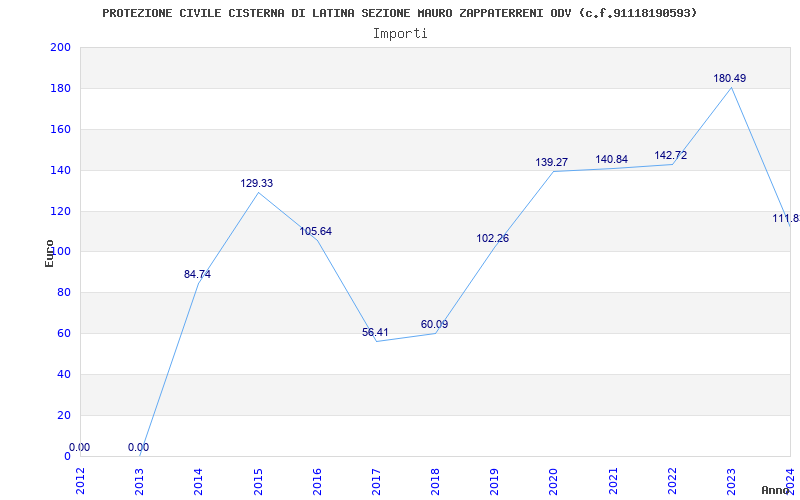Image resolution: width=800 pixels, height=500 pixels.
Task: Click the Euro y-axis title
Action: (x=49, y=252)
